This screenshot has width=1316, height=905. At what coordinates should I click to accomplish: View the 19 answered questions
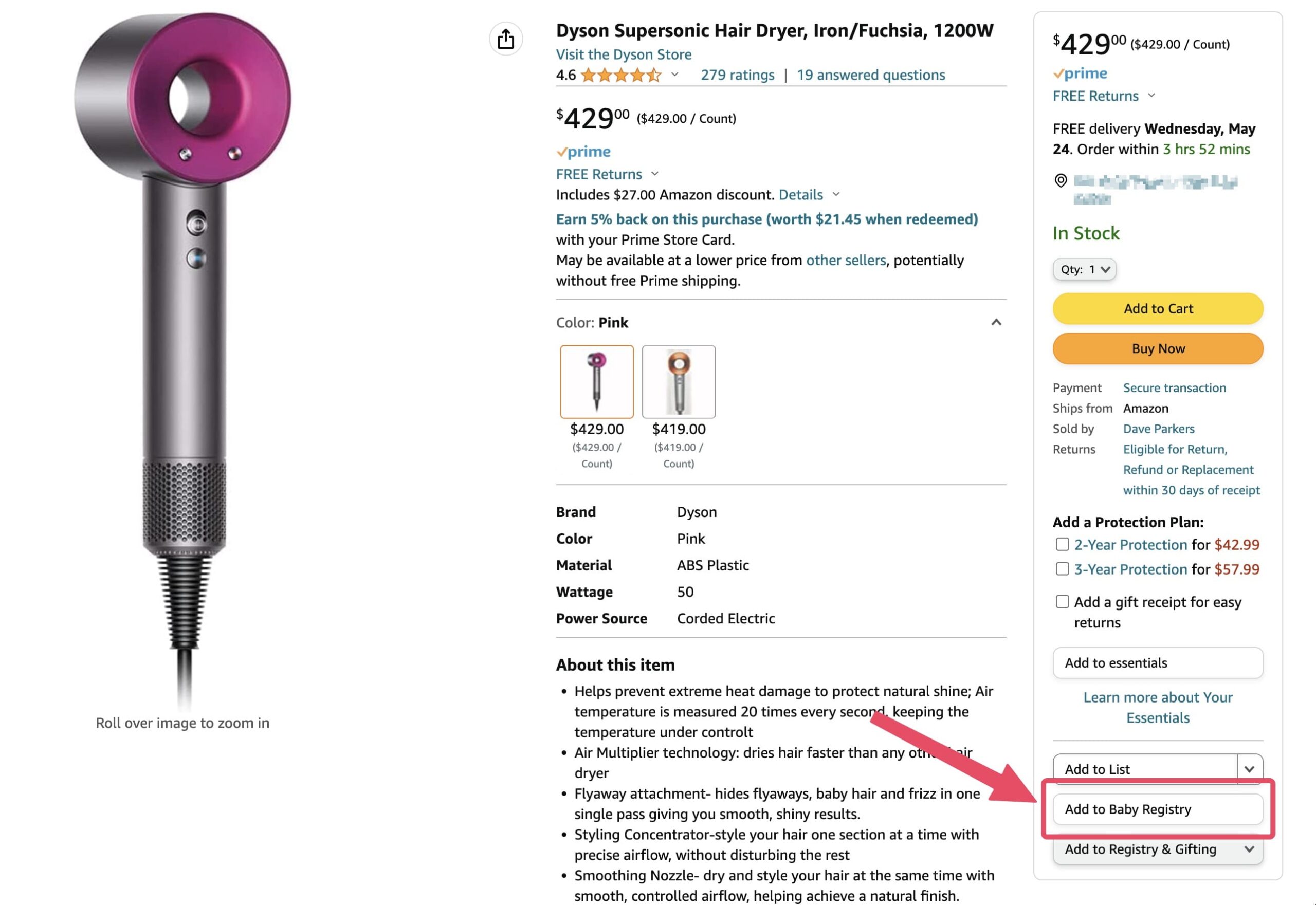coord(870,75)
